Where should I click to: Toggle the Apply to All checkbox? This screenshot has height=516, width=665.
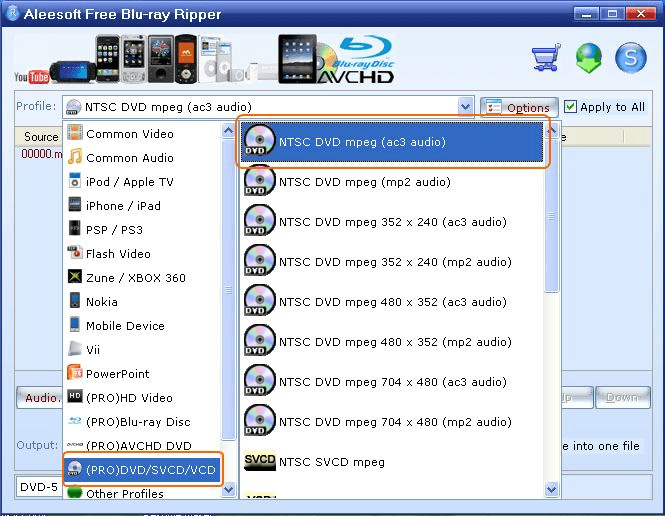click(570, 106)
